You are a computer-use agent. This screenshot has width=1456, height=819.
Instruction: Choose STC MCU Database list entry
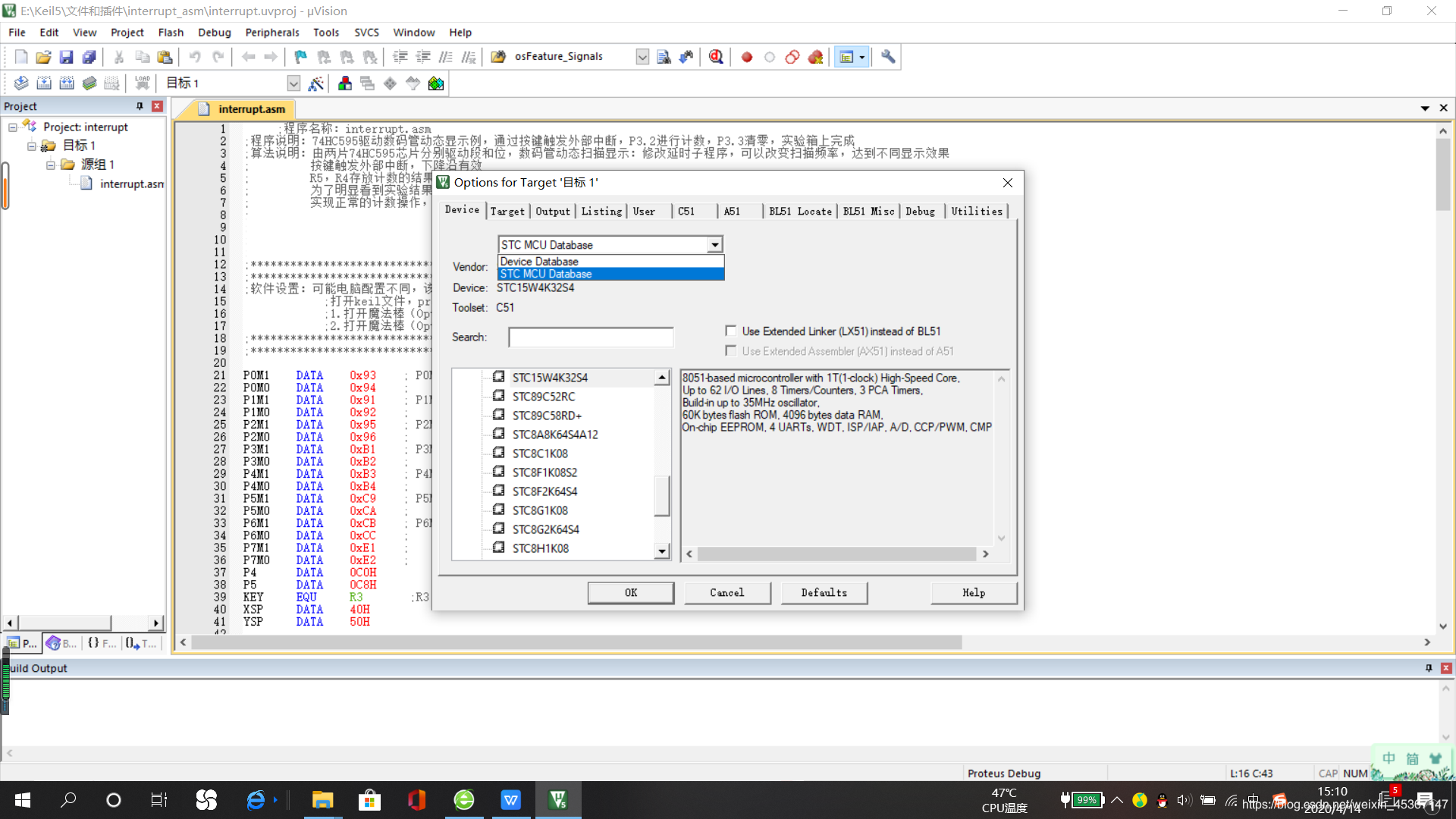[x=610, y=274]
